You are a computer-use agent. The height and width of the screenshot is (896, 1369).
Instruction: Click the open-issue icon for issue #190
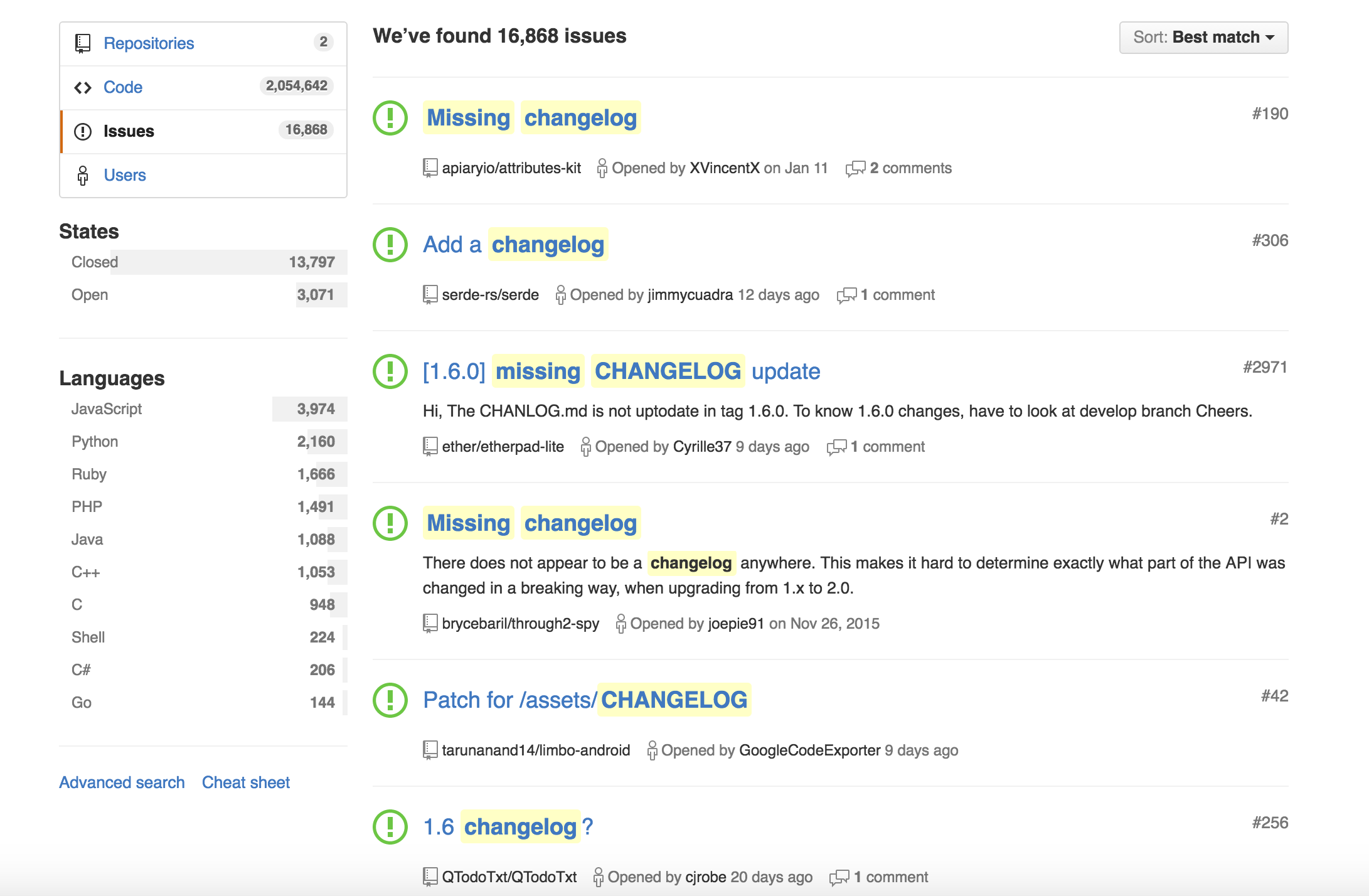[390, 117]
